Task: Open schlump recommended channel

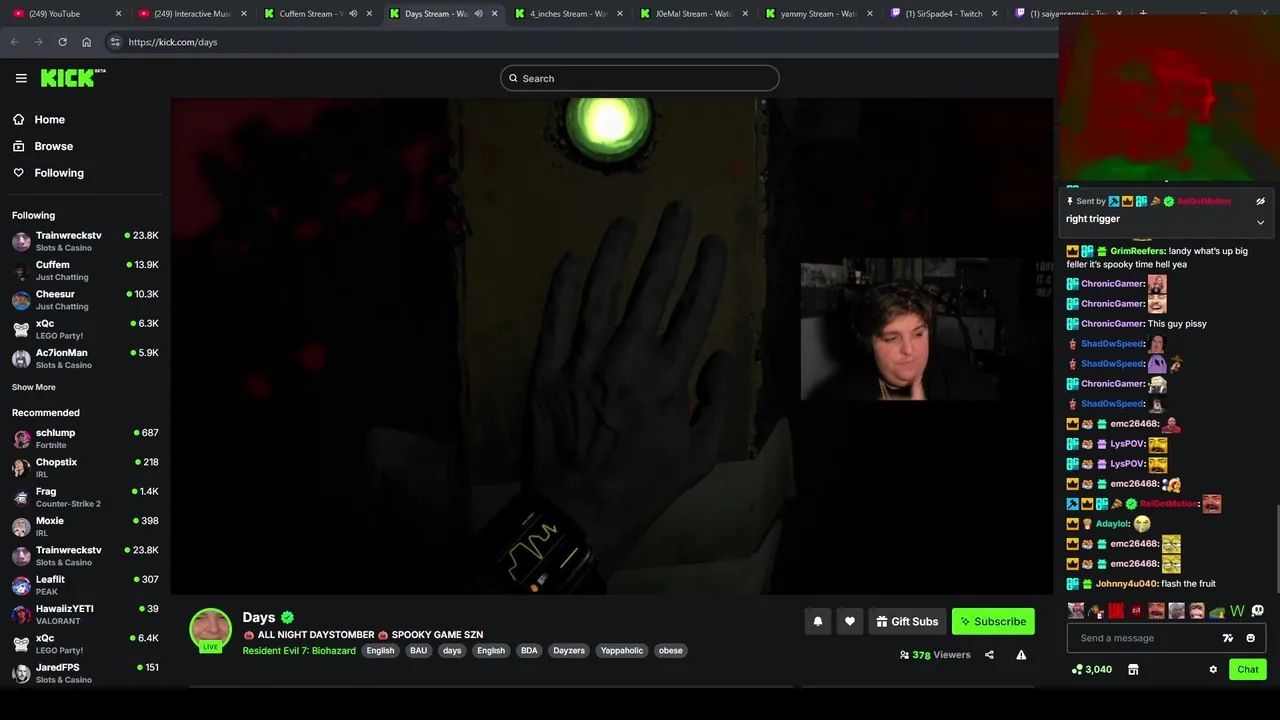Action: coord(85,438)
